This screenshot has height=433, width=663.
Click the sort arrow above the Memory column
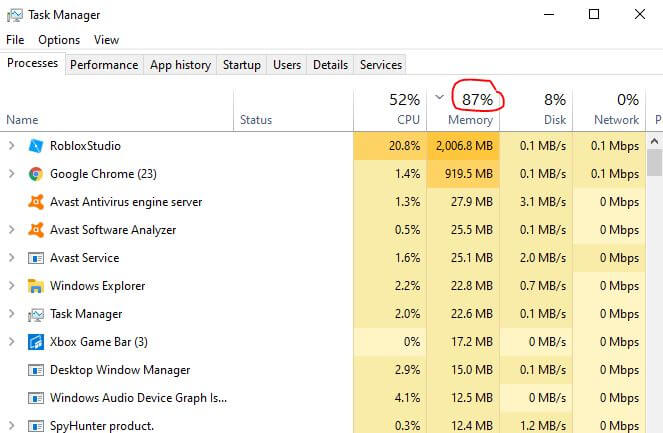coord(439,97)
